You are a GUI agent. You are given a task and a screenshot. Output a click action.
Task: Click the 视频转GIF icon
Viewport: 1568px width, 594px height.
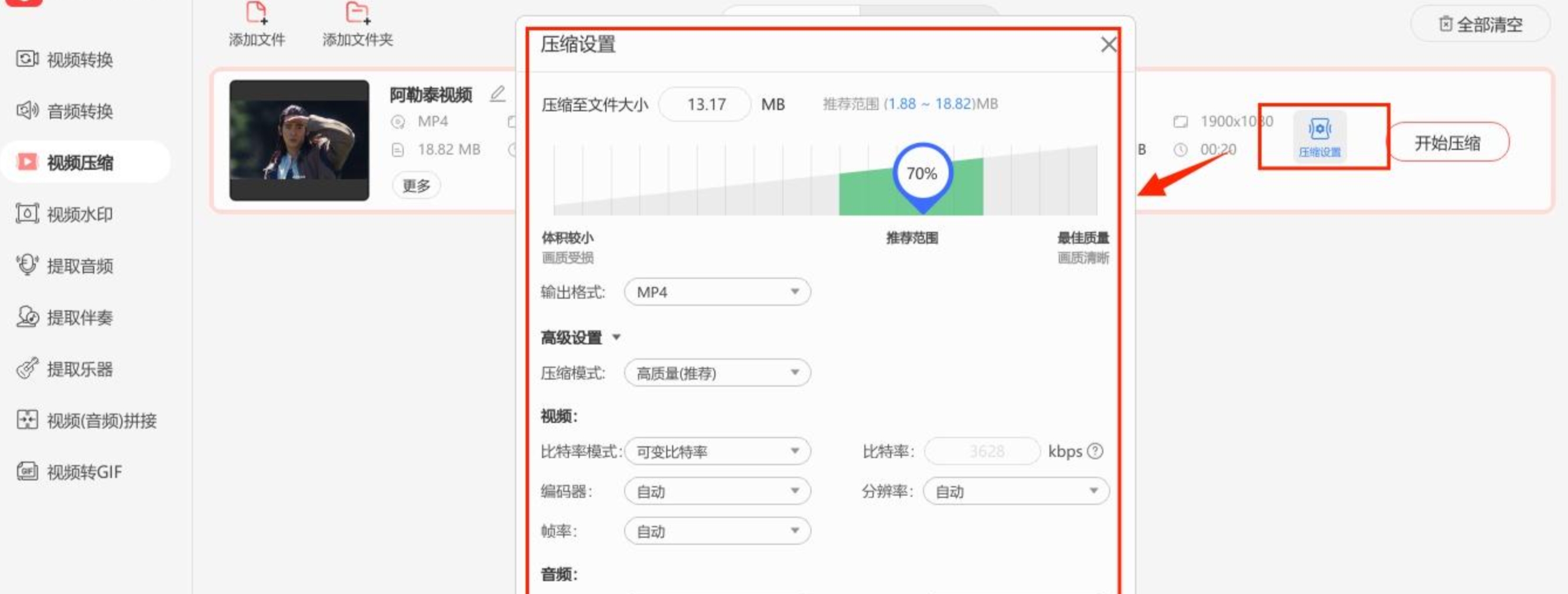click(x=28, y=471)
